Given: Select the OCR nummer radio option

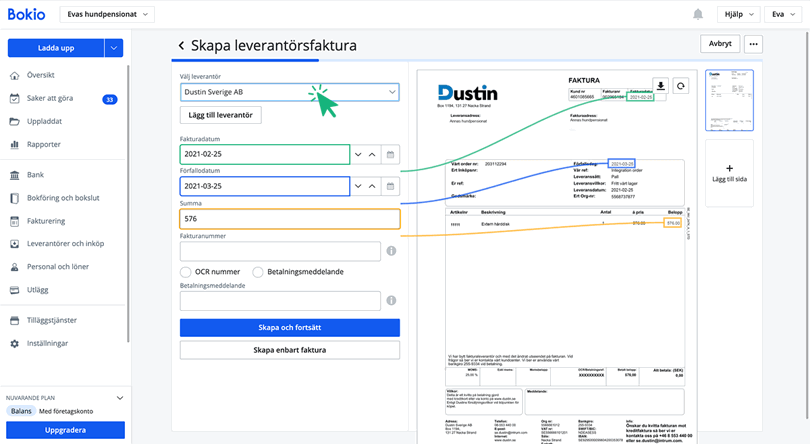Looking at the screenshot, I should (x=186, y=272).
